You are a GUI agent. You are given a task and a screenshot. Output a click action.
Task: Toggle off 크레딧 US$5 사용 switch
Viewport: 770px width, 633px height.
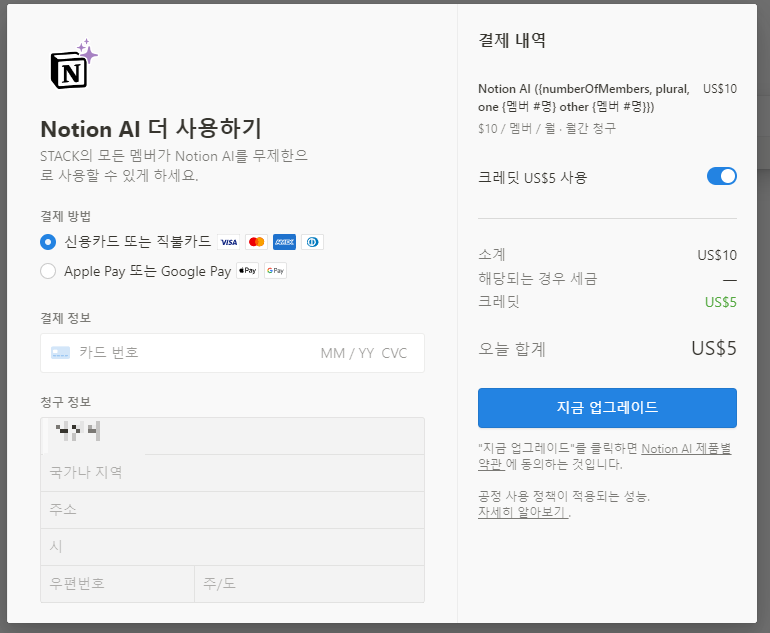721,176
